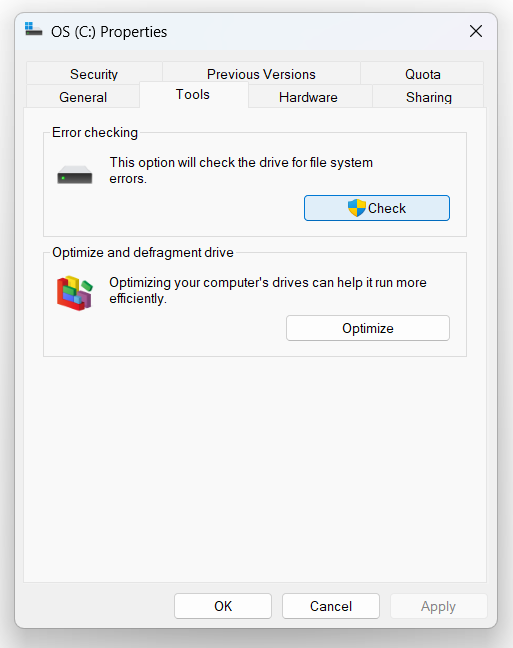Click the drive icon in title bar
The height and width of the screenshot is (648, 513).
tap(33, 30)
